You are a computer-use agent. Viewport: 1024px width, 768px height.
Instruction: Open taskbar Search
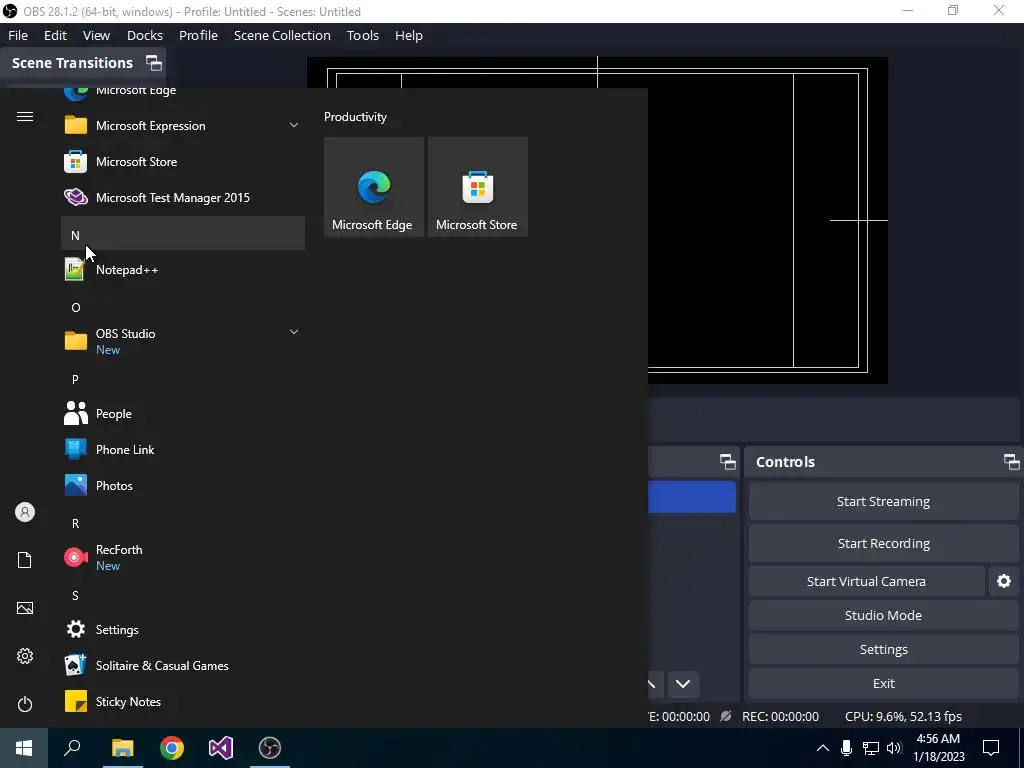tap(72, 748)
